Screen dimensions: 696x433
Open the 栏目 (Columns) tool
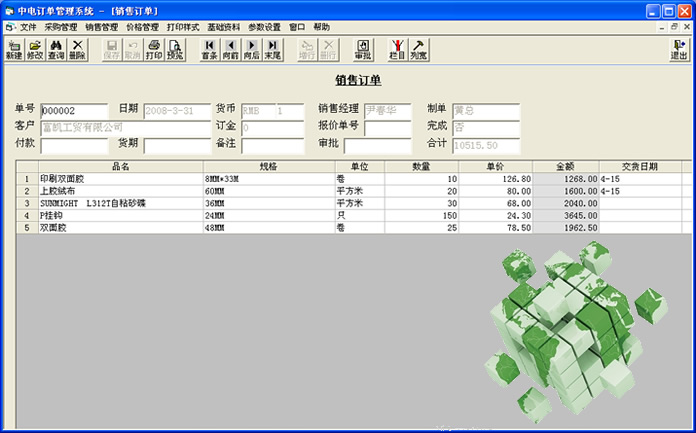[397, 49]
